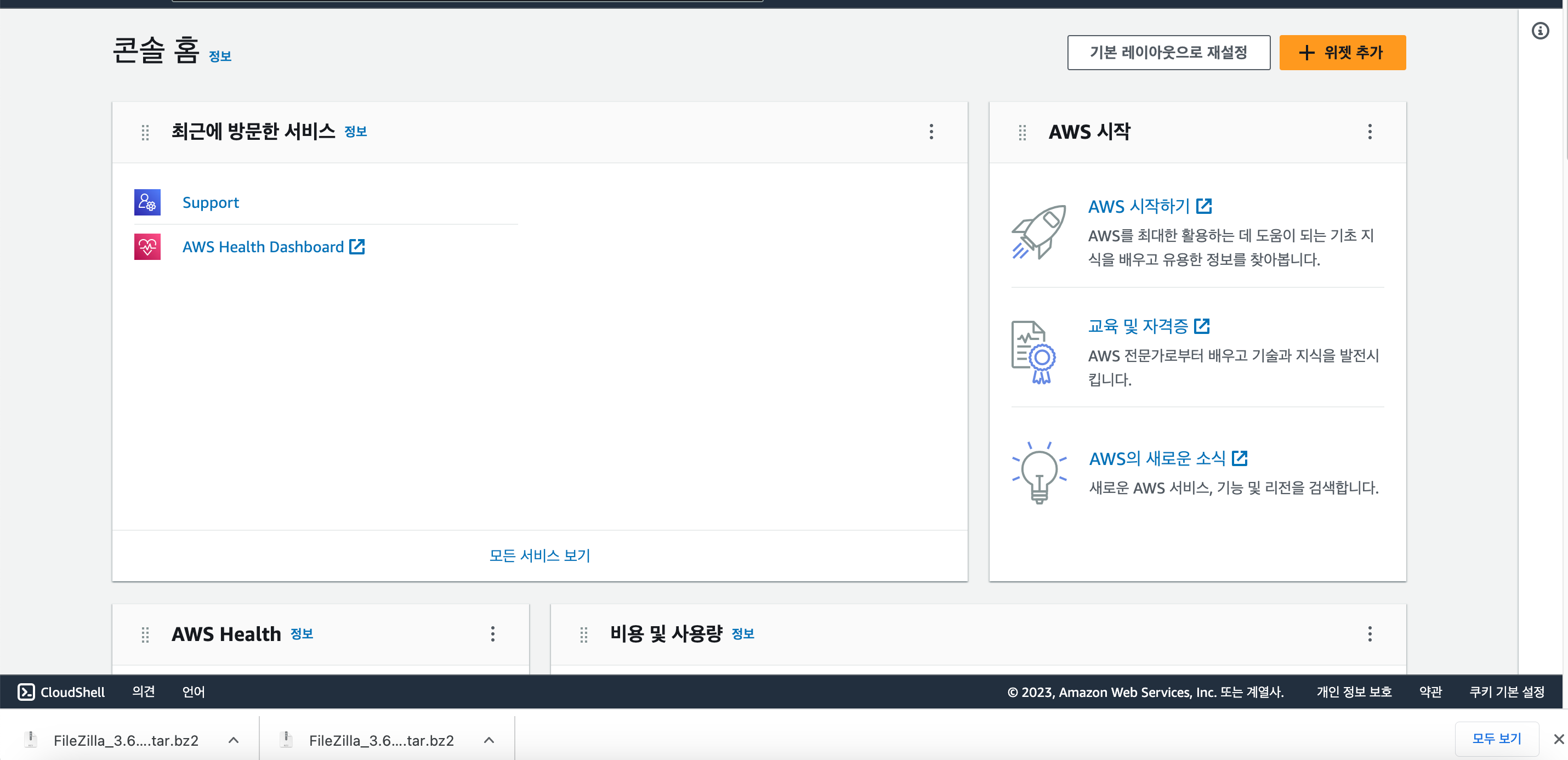This screenshot has width=1568, height=760.
Task: Click 정보 link next to 최근에 방문한 서비스
Action: 355,132
